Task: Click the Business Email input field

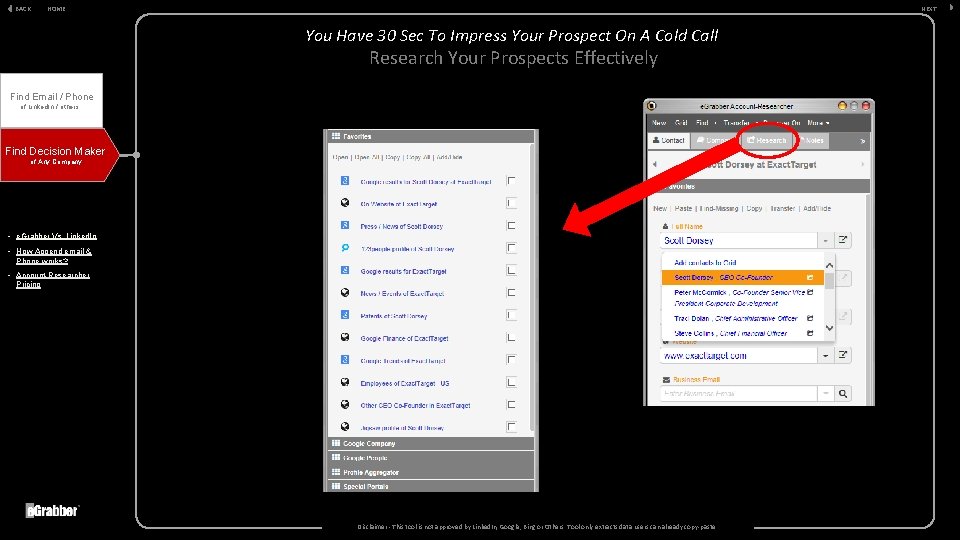Action: pos(738,394)
